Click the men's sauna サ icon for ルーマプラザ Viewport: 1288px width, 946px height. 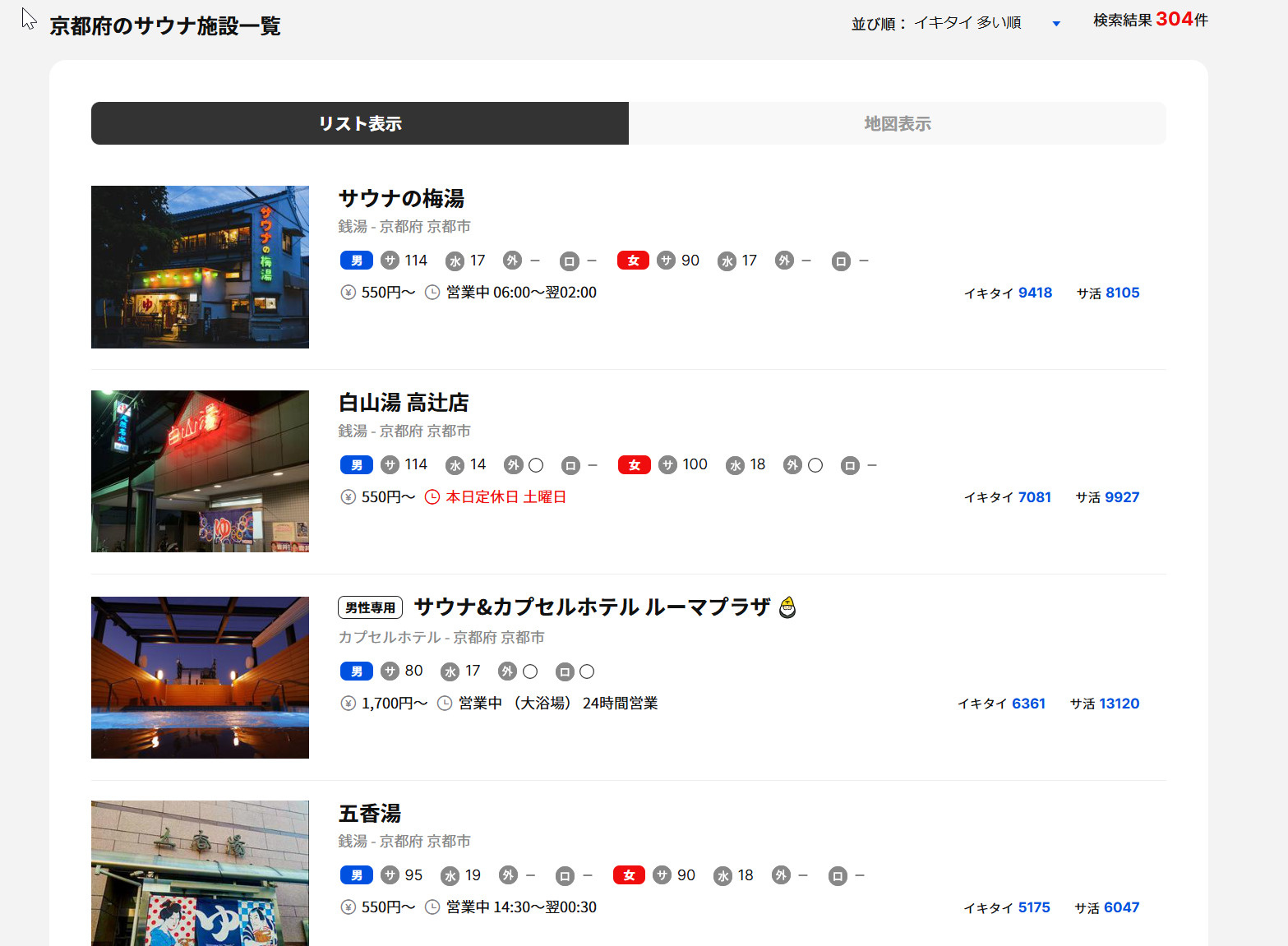[390, 671]
